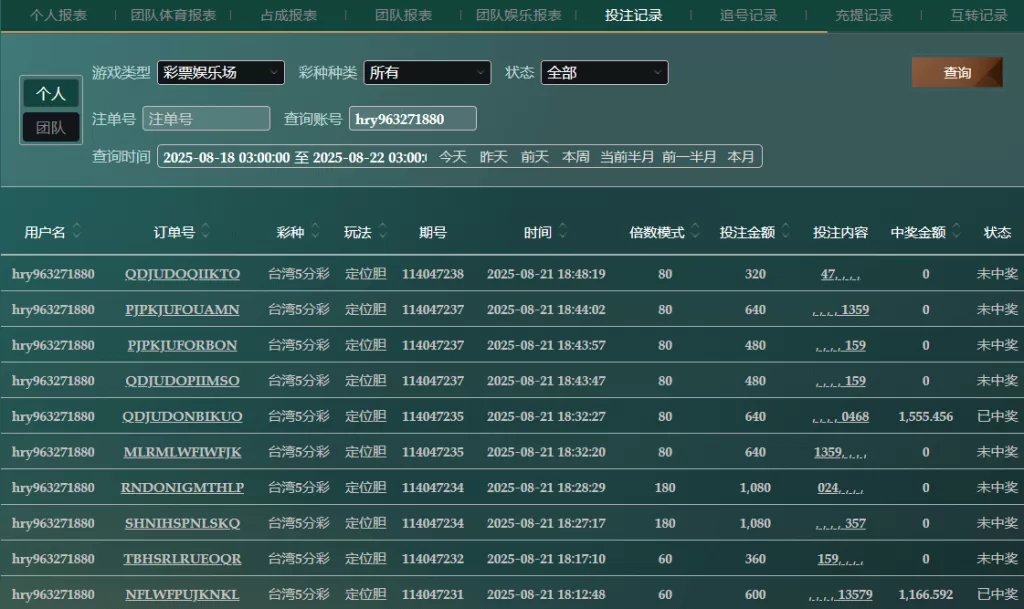Viewport: 1024px width, 609px height.
Task: View bet content 024 of 18:28:29 row
Action: coord(840,488)
